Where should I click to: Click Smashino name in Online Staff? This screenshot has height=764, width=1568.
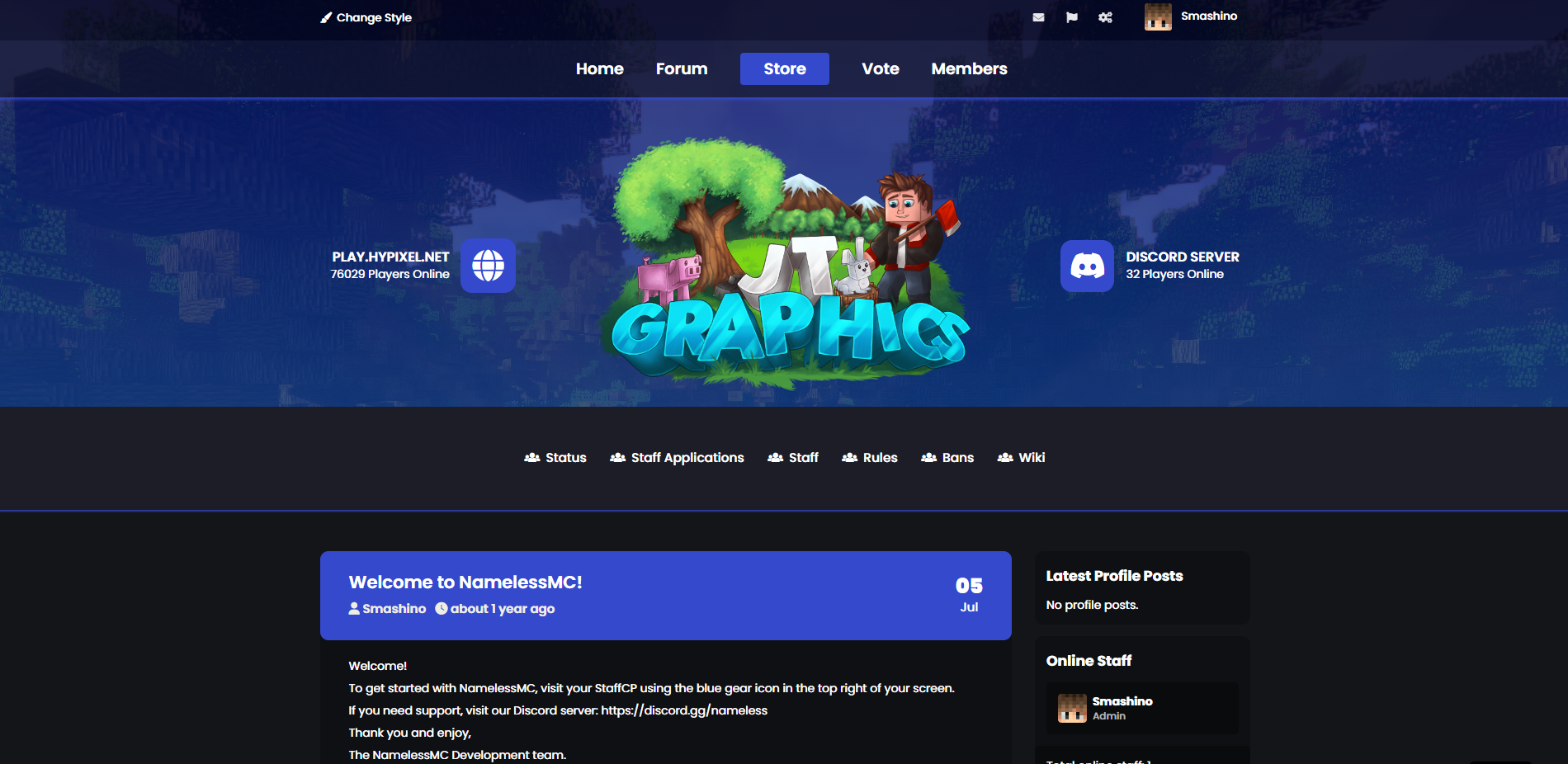click(1122, 701)
